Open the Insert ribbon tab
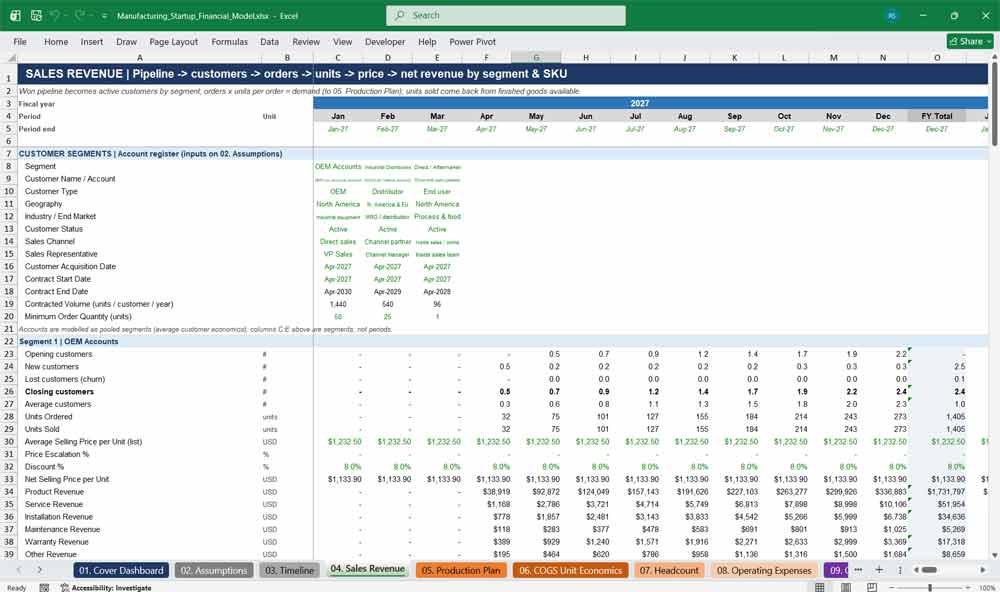Image resolution: width=1000 pixels, height=592 pixels. click(x=92, y=41)
